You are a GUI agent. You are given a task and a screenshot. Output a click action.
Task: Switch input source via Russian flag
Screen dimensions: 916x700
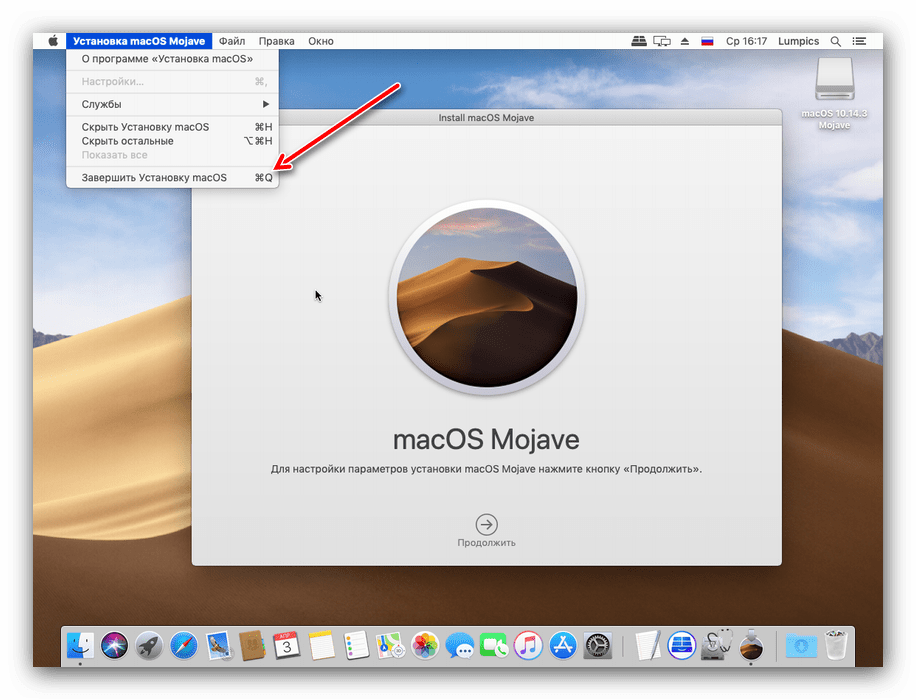707,41
